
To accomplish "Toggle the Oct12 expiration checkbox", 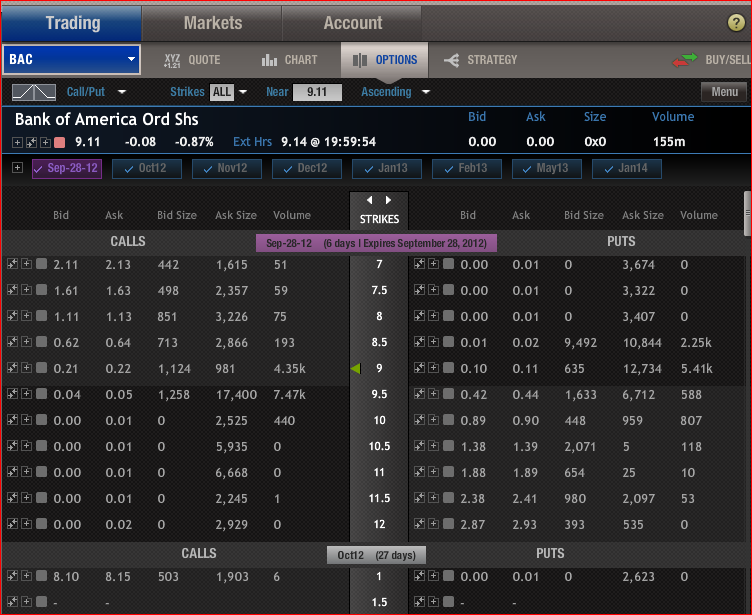I will click(147, 168).
